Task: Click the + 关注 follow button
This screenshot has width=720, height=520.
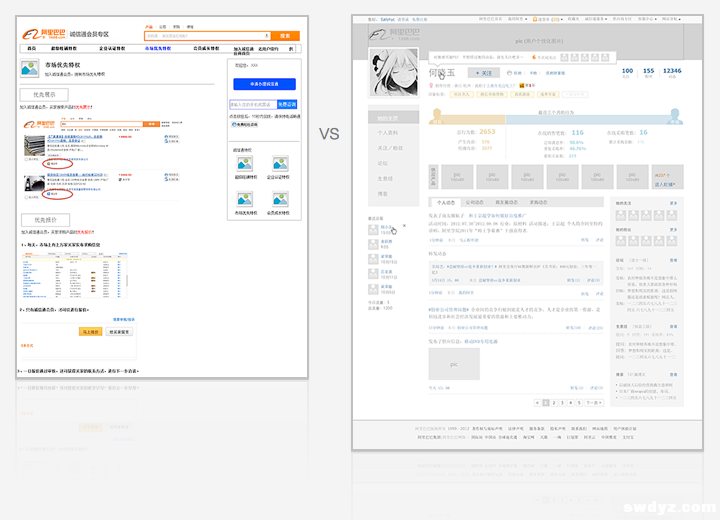Action: pos(484,73)
